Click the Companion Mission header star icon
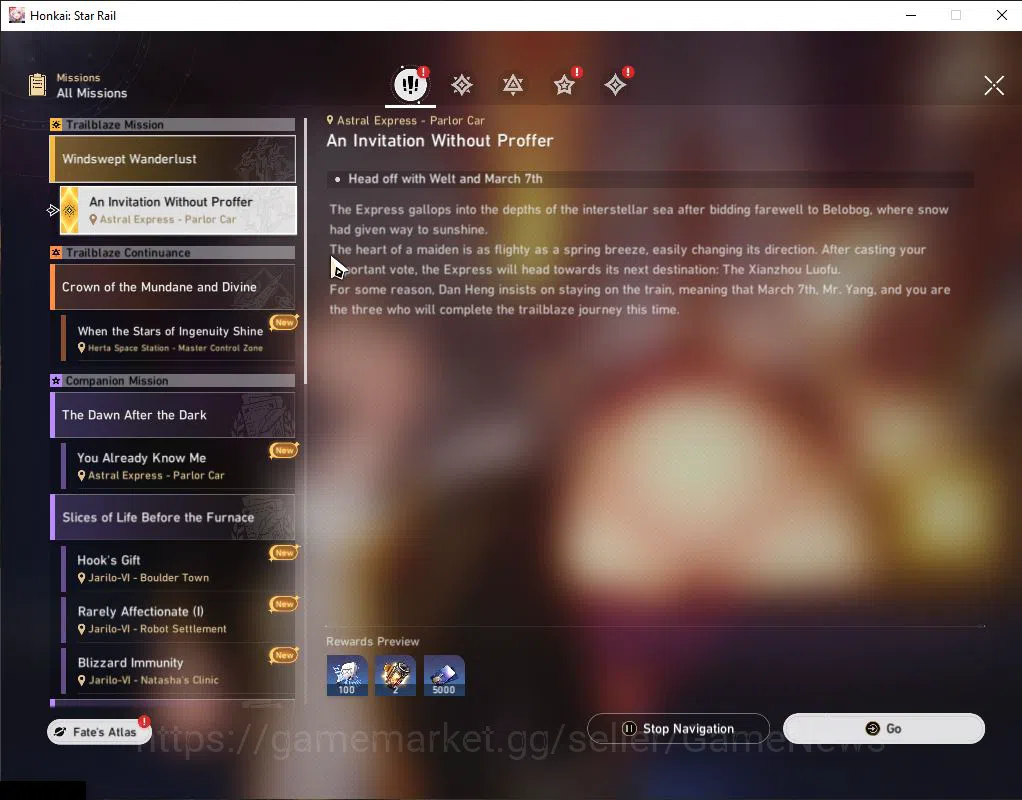 point(57,380)
